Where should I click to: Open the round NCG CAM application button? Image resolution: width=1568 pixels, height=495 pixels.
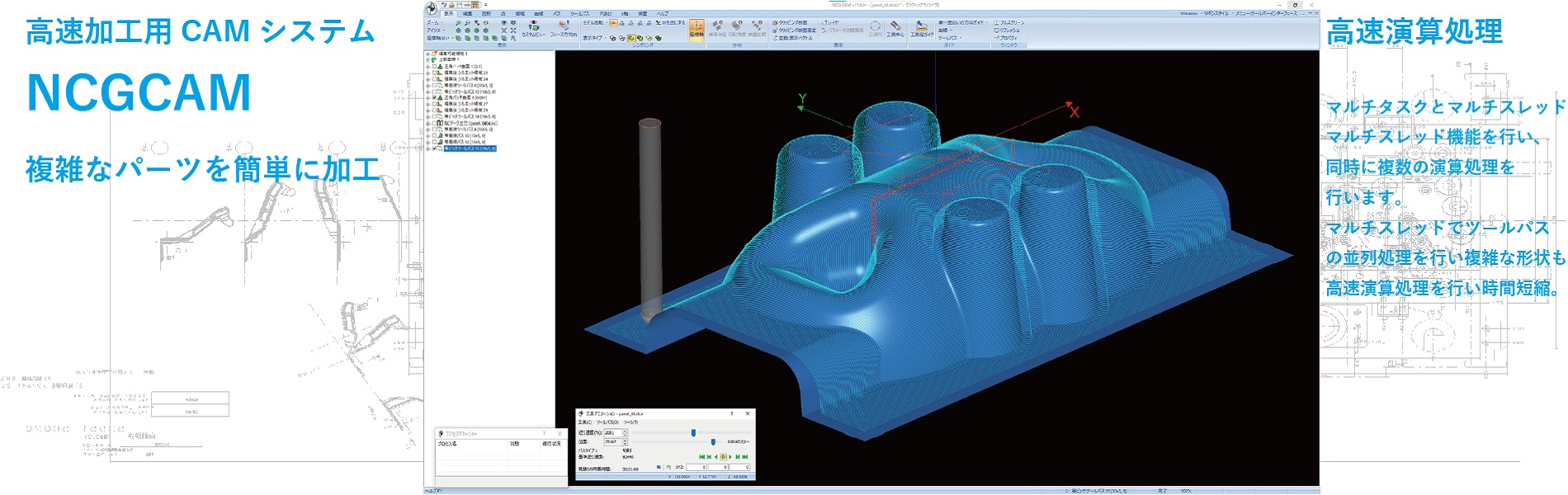431,8
